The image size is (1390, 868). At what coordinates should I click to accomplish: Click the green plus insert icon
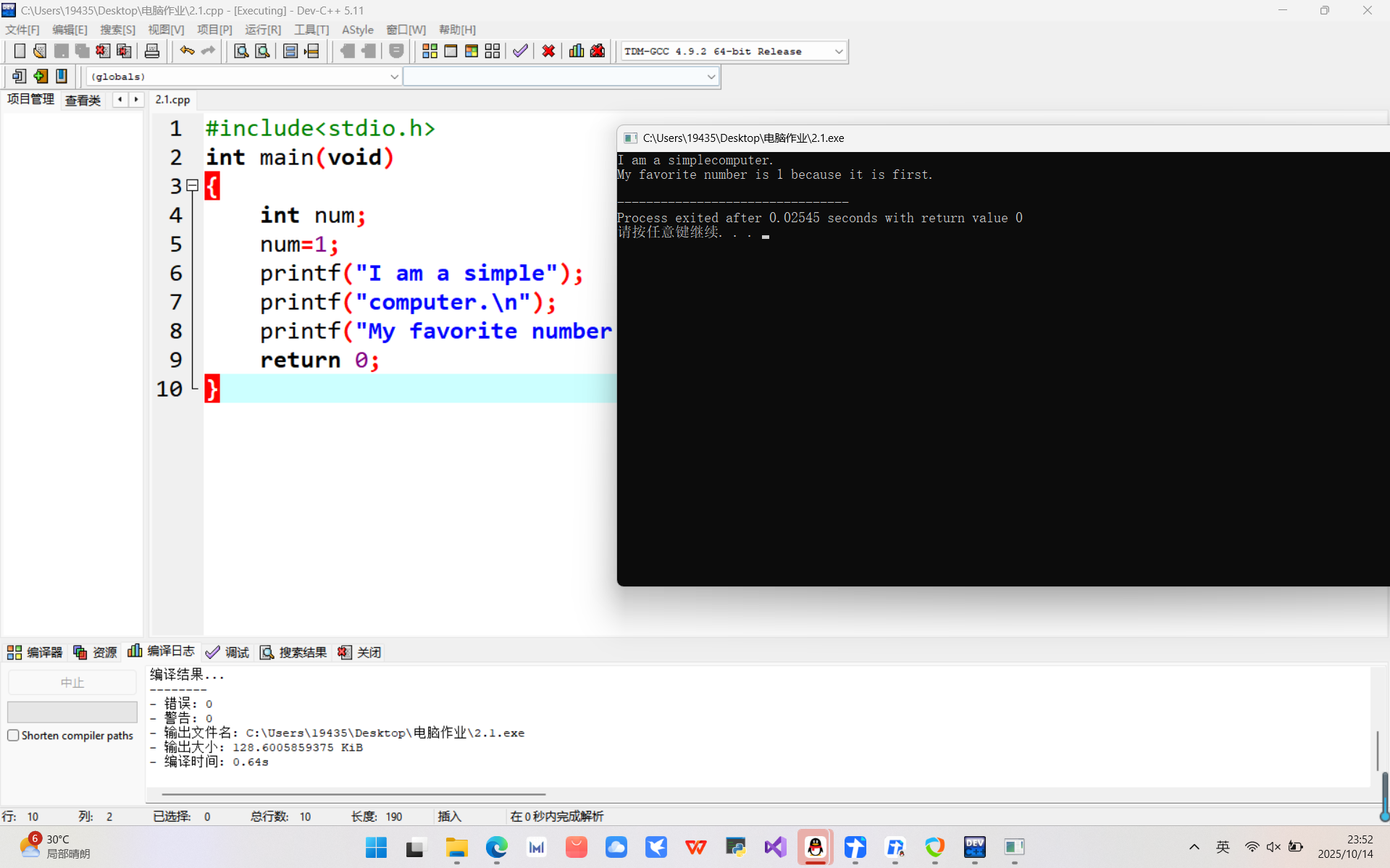tap(41, 76)
